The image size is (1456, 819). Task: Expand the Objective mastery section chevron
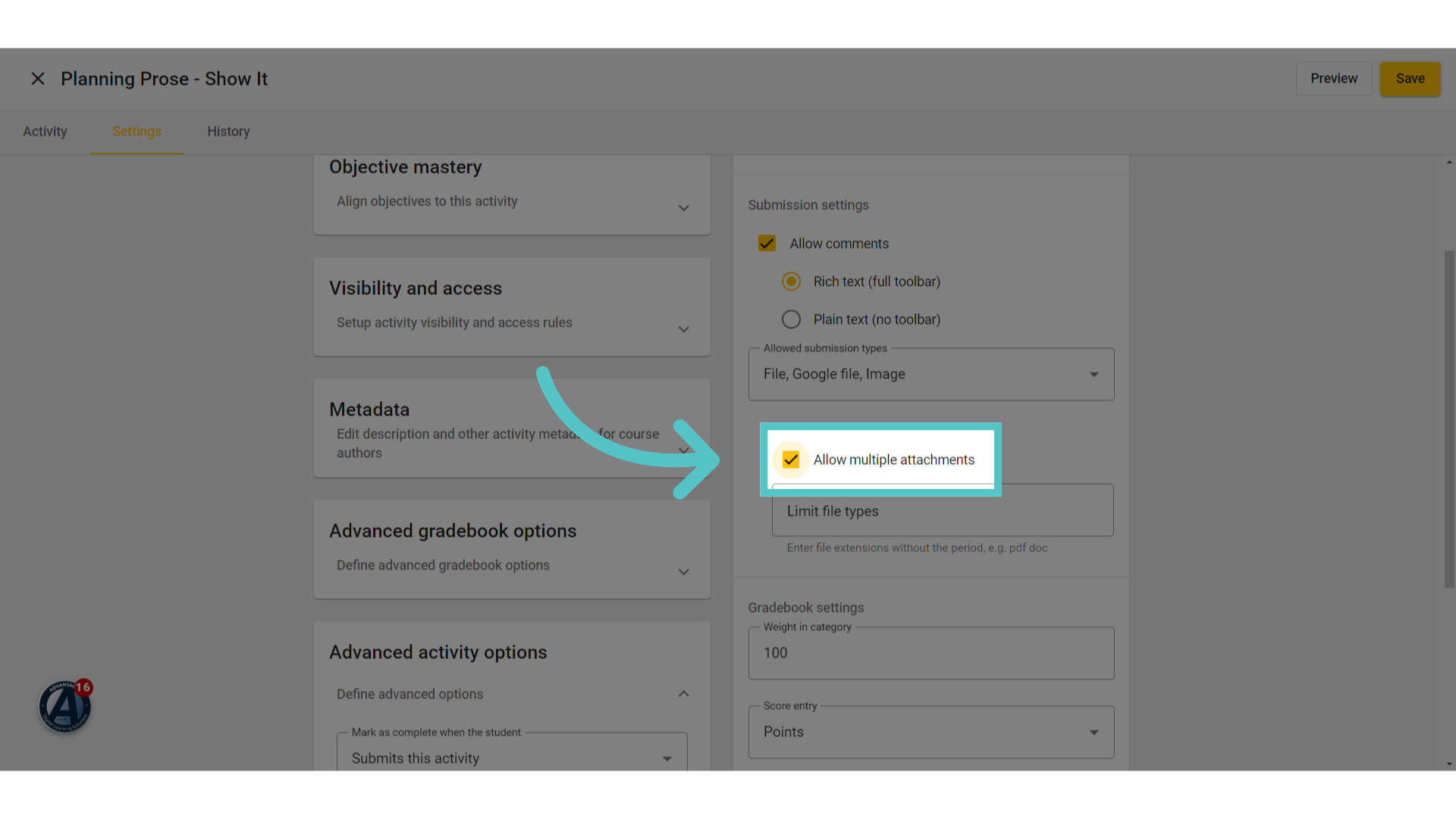click(683, 208)
